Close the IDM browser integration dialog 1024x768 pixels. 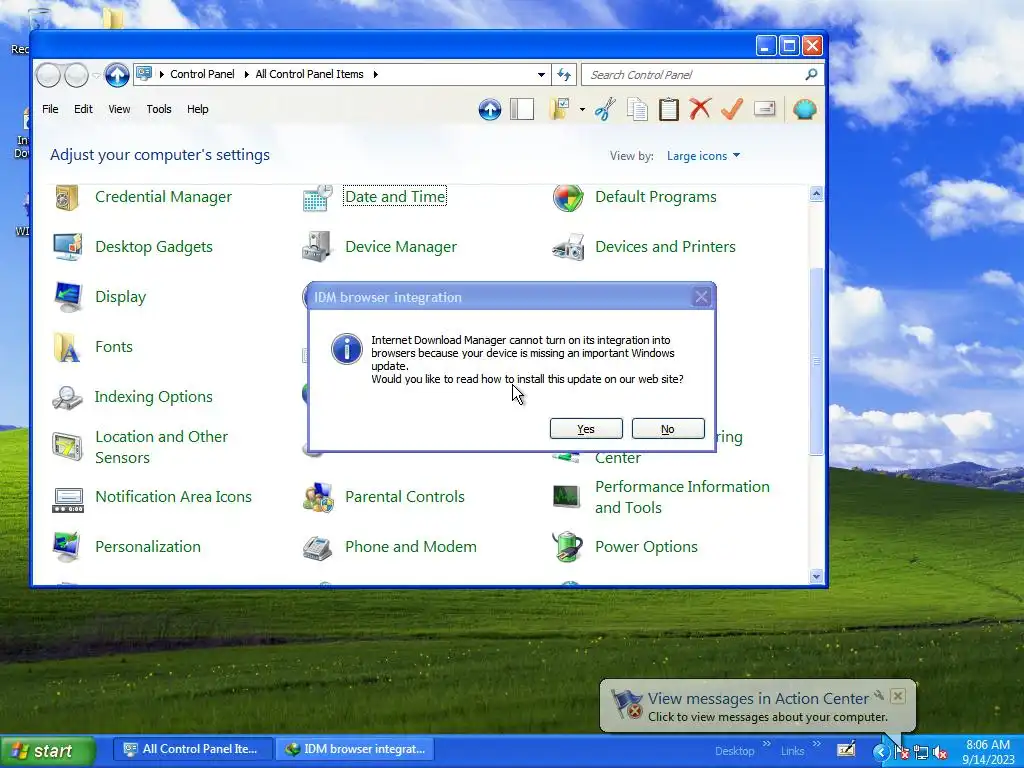(x=701, y=297)
